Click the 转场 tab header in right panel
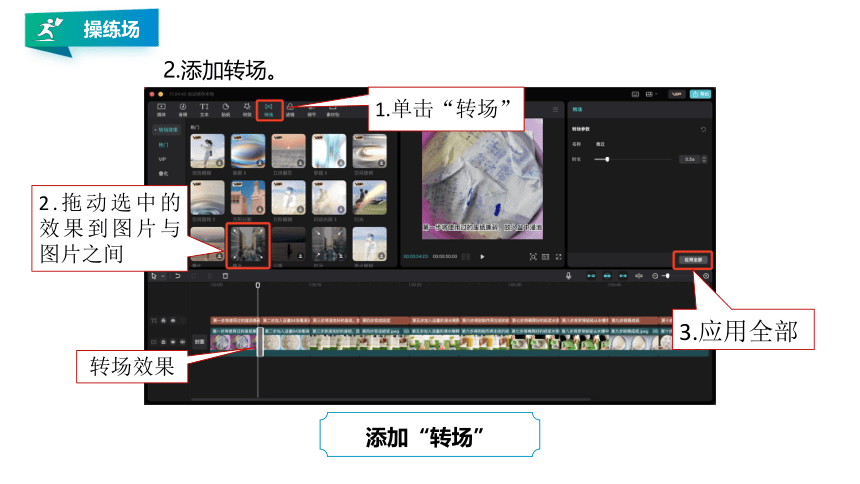Viewport: 860px width, 484px height. tap(578, 110)
